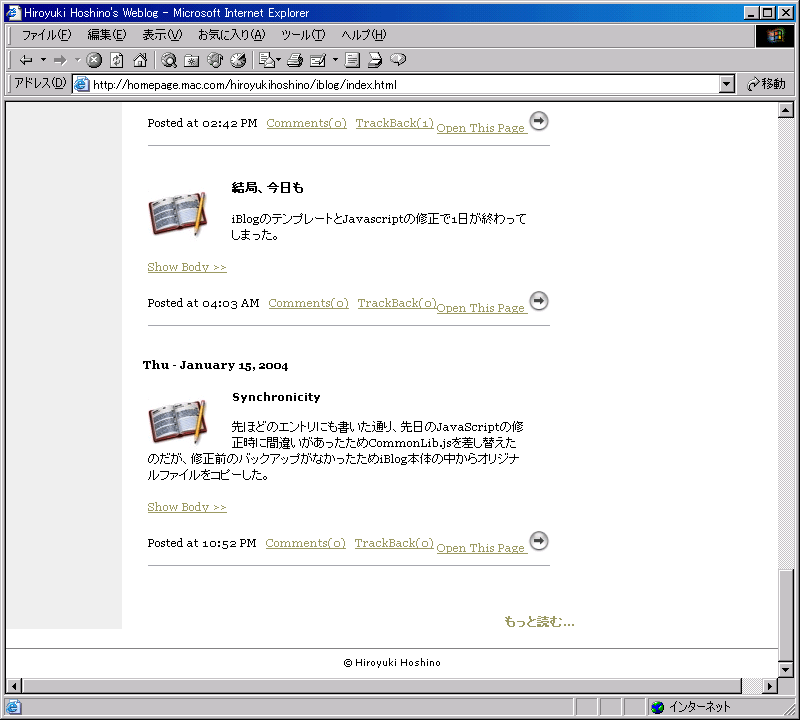The image size is (800, 720).
Task: Click the horizontal scrollbar left arrow
Action: pos(14,686)
